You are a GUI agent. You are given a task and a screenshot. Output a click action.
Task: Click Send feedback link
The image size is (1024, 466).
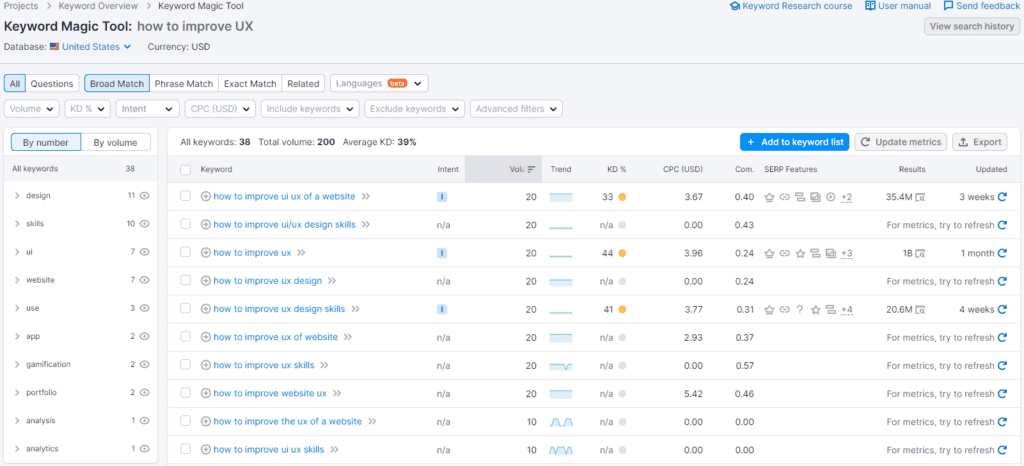point(982,6)
